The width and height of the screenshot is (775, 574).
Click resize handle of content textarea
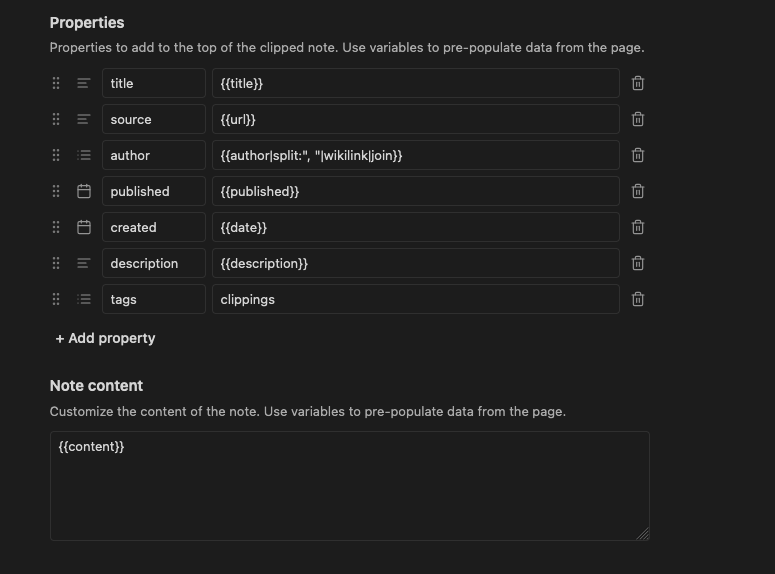pos(643,534)
